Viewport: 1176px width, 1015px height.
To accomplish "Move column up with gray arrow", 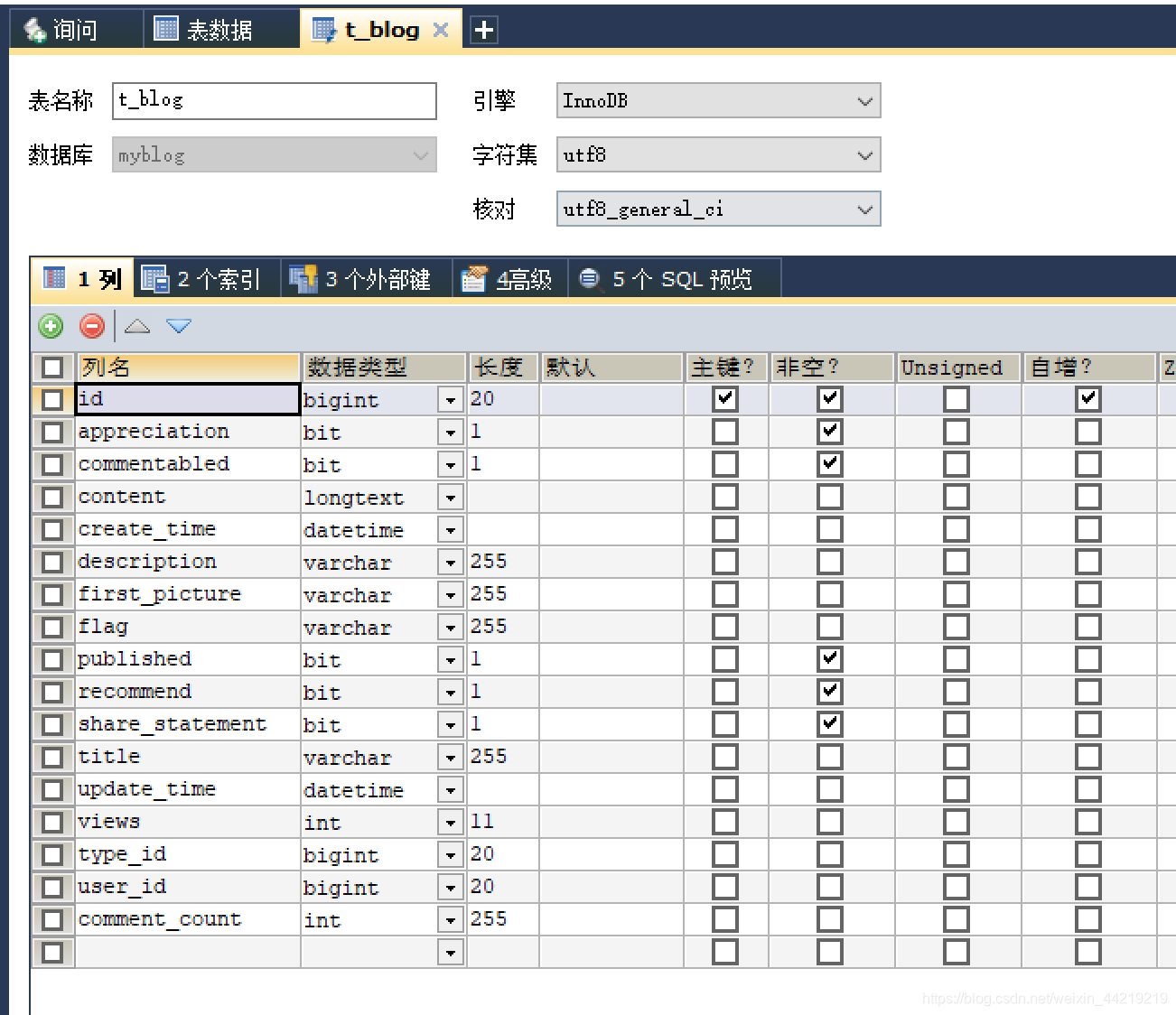I will (x=137, y=326).
